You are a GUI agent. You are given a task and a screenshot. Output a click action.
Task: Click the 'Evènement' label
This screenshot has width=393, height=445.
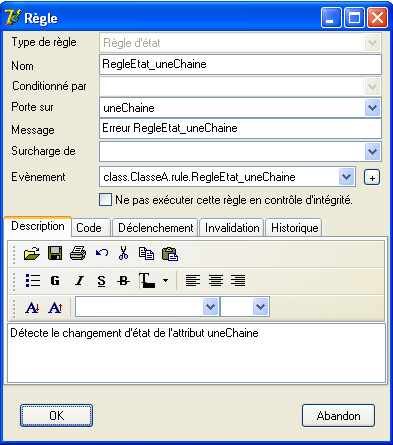pos(38,177)
